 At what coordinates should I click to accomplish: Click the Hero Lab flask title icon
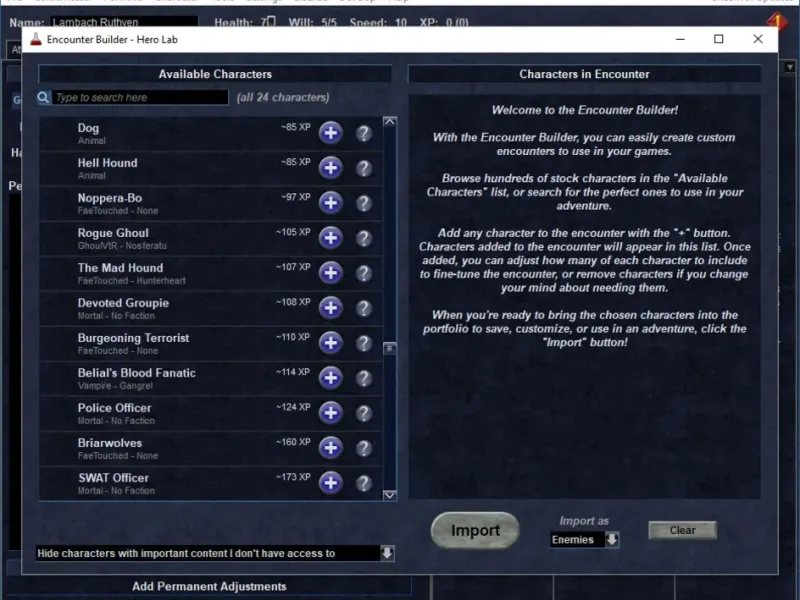(36, 39)
